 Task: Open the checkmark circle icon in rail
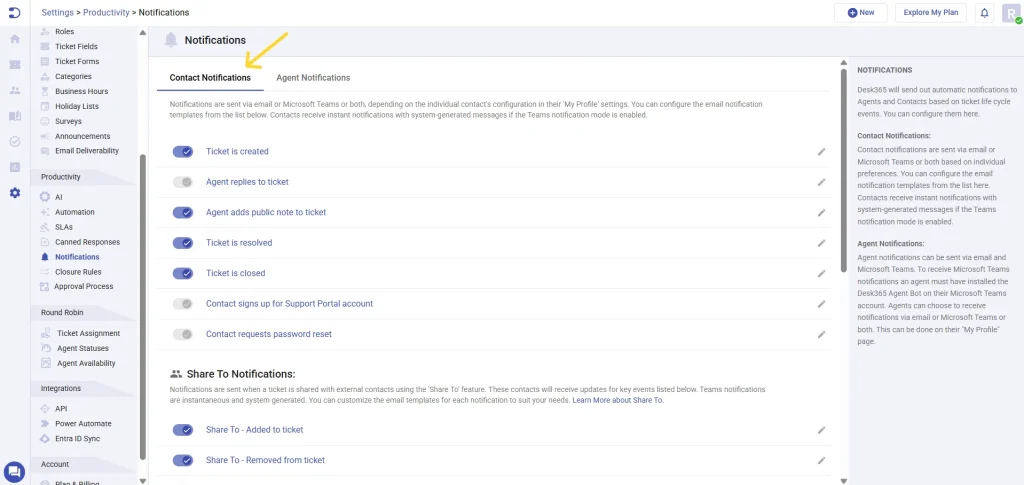tap(14, 142)
